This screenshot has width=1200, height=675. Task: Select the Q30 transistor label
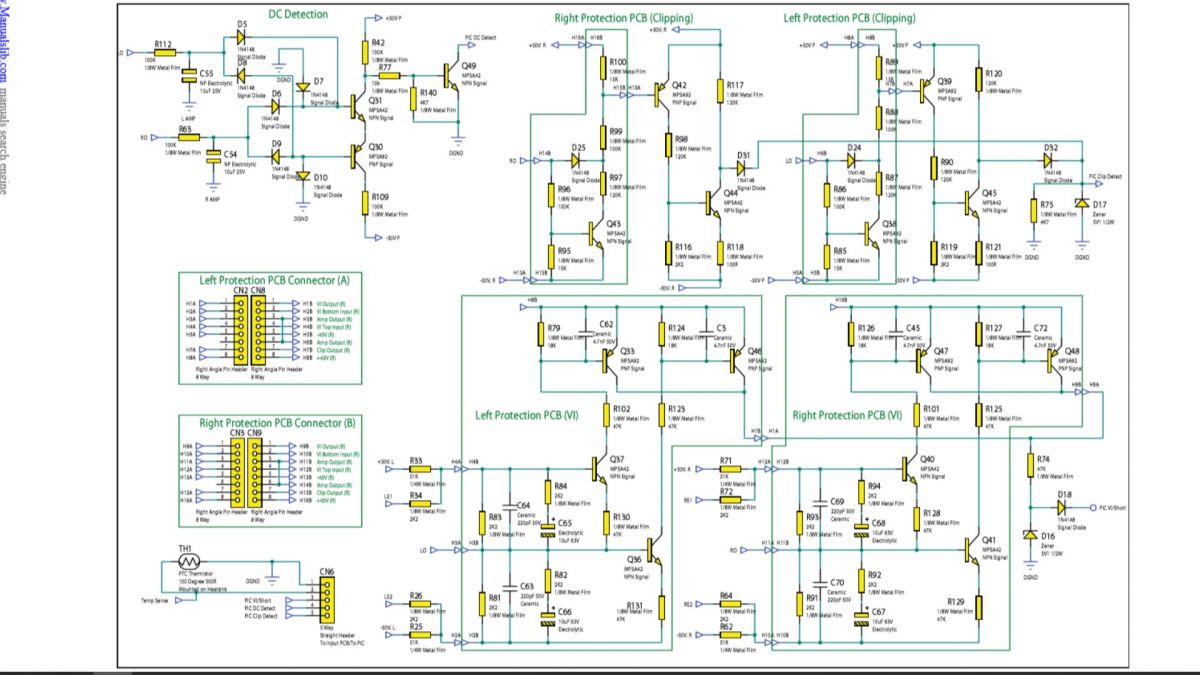375,147
